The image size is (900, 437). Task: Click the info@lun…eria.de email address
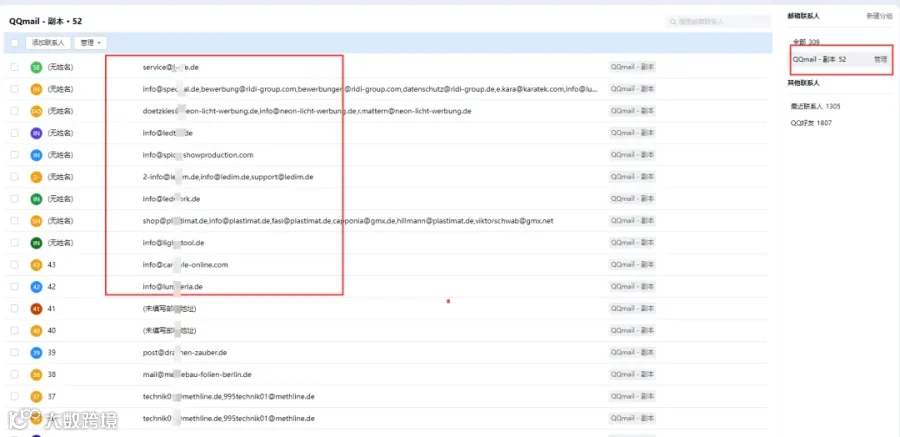pos(172,287)
